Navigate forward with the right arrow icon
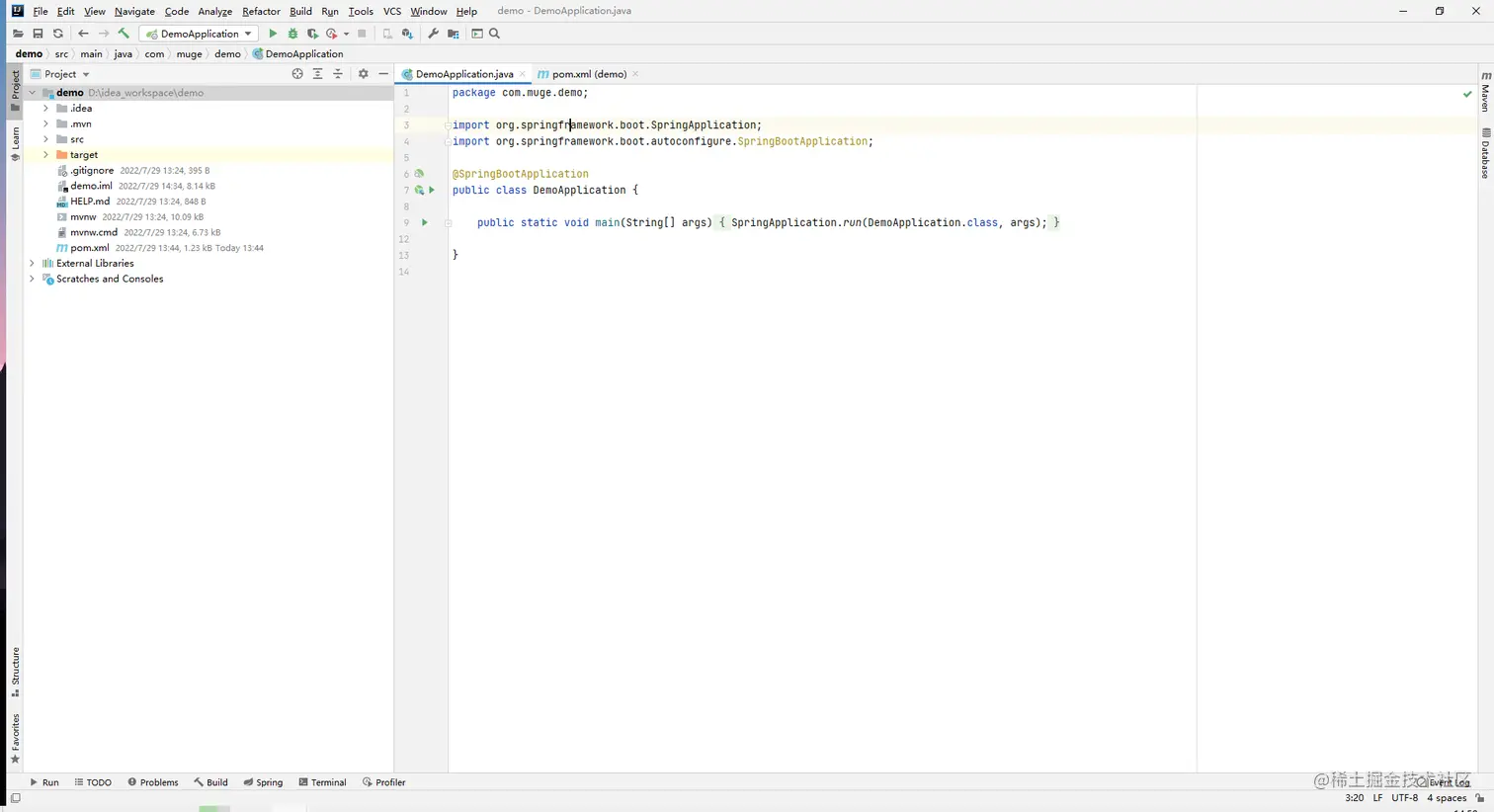The height and width of the screenshot is (812, 1494). [x=103, y=34]
